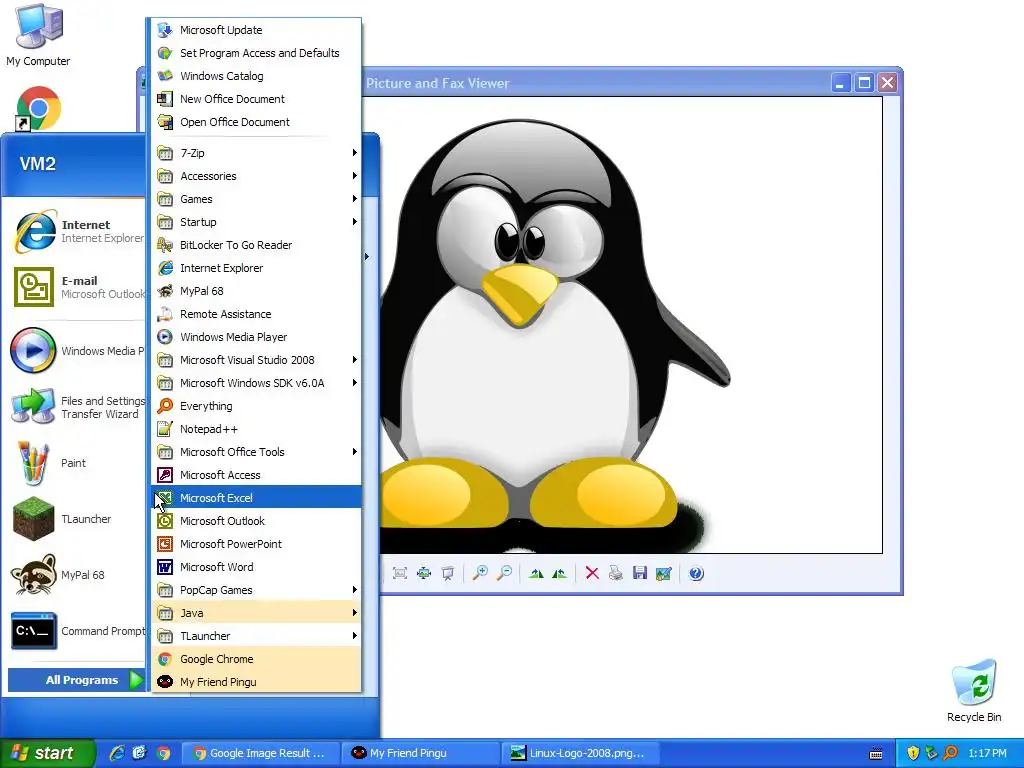Select Microsoft Excel in All Programs
1024x768 pixels.
pyautogui.click(x=257, y=498)
